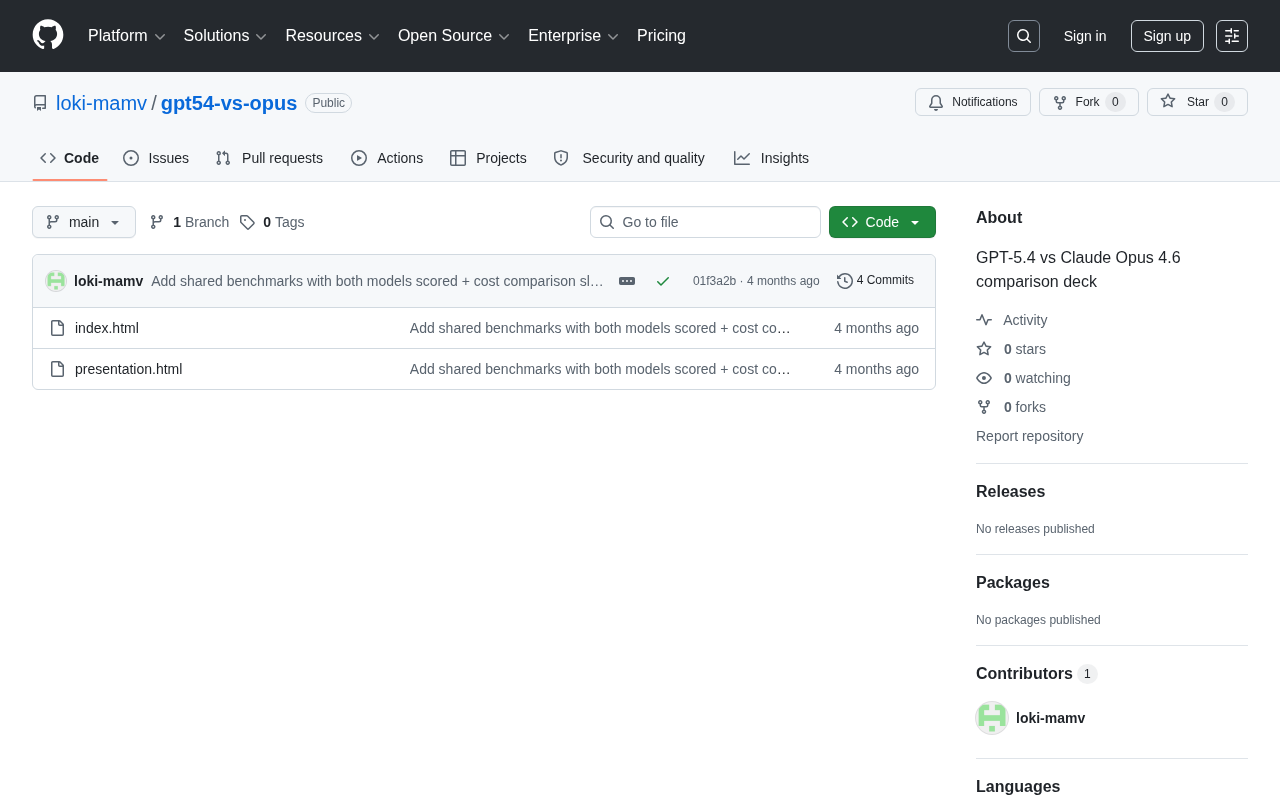Expand the Enterprise menu
This screenshot has height=800, width=1280.
pyautogui.click(x=573, y=36)
